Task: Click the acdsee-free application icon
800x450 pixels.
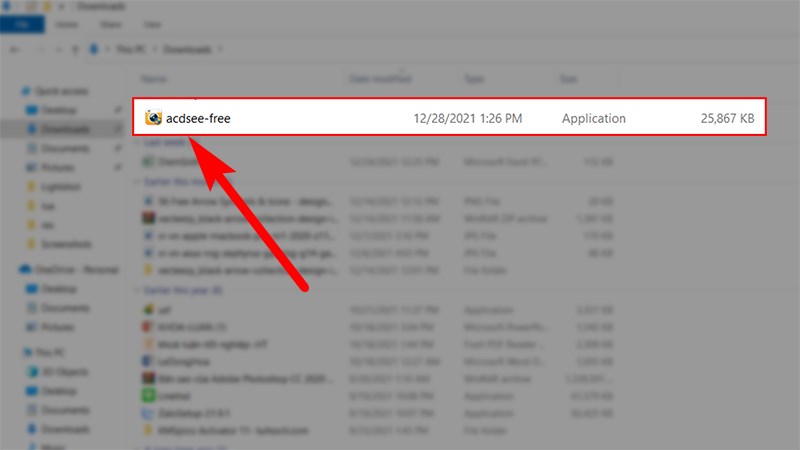Action: tap(153, 117)
